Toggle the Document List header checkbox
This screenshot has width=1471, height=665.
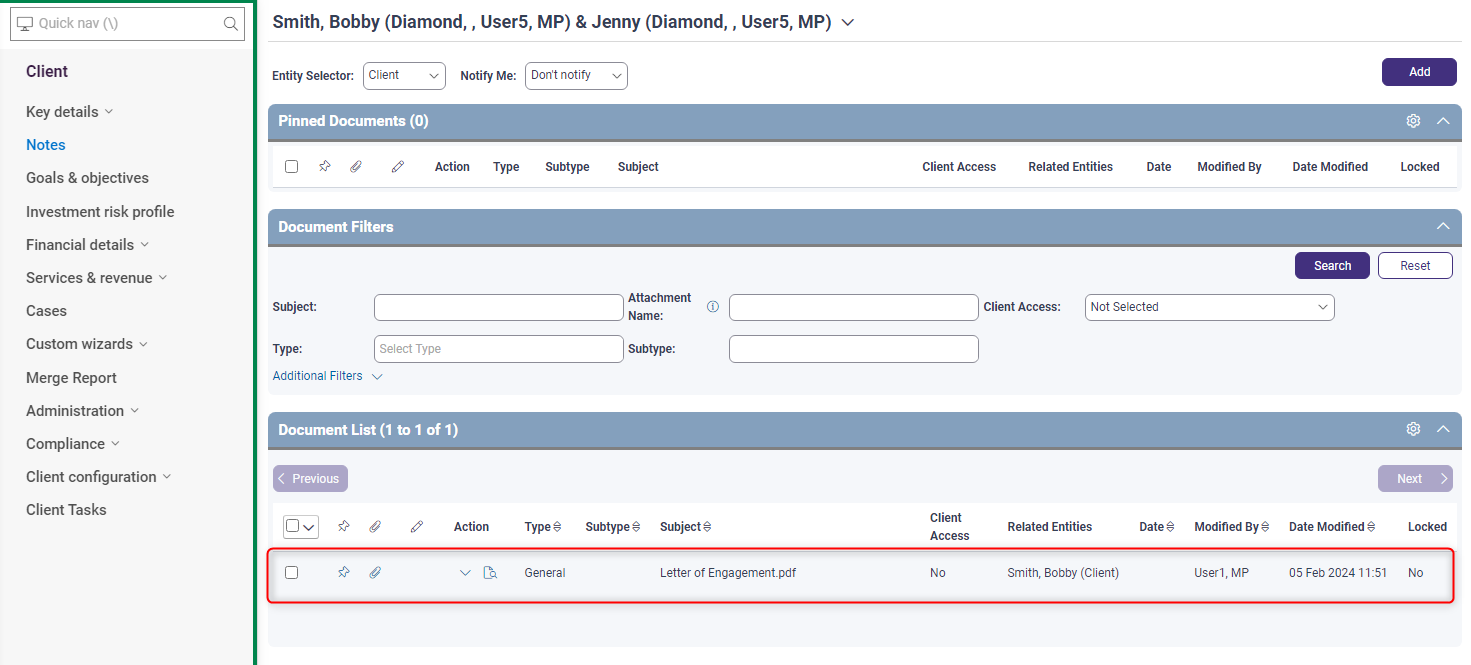pos(293,526)
